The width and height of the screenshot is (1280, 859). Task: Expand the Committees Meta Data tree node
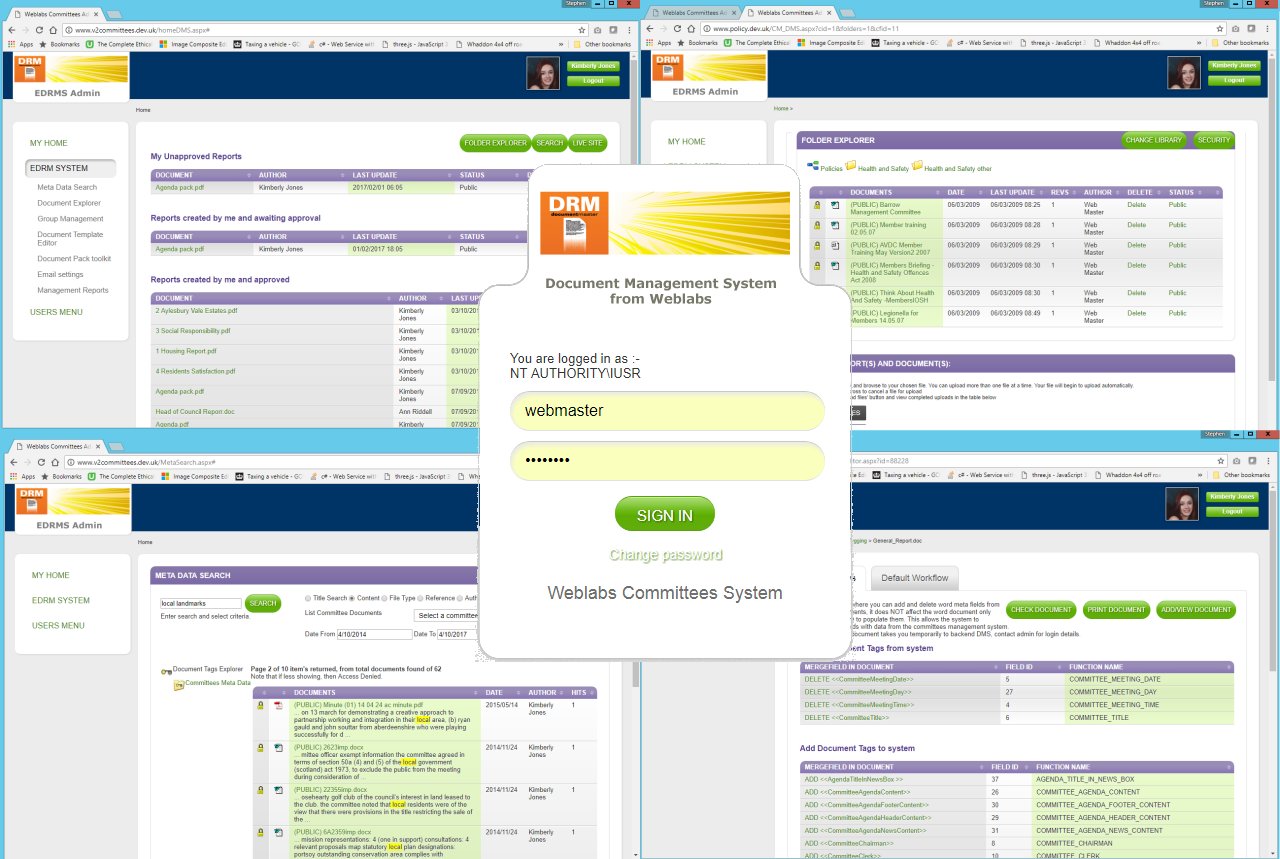click(178, 683)
